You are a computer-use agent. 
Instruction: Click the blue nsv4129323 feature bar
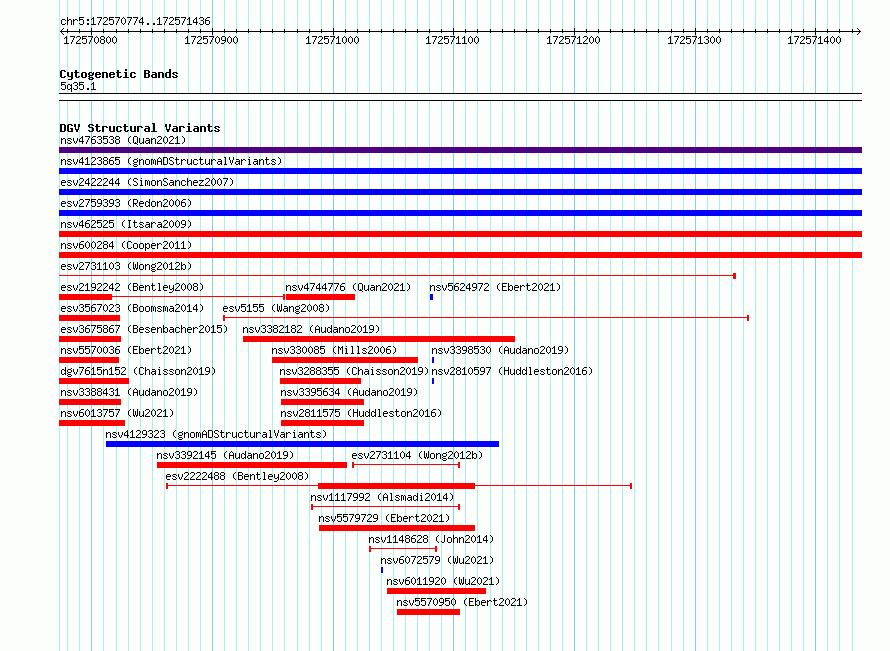(303, 444)
